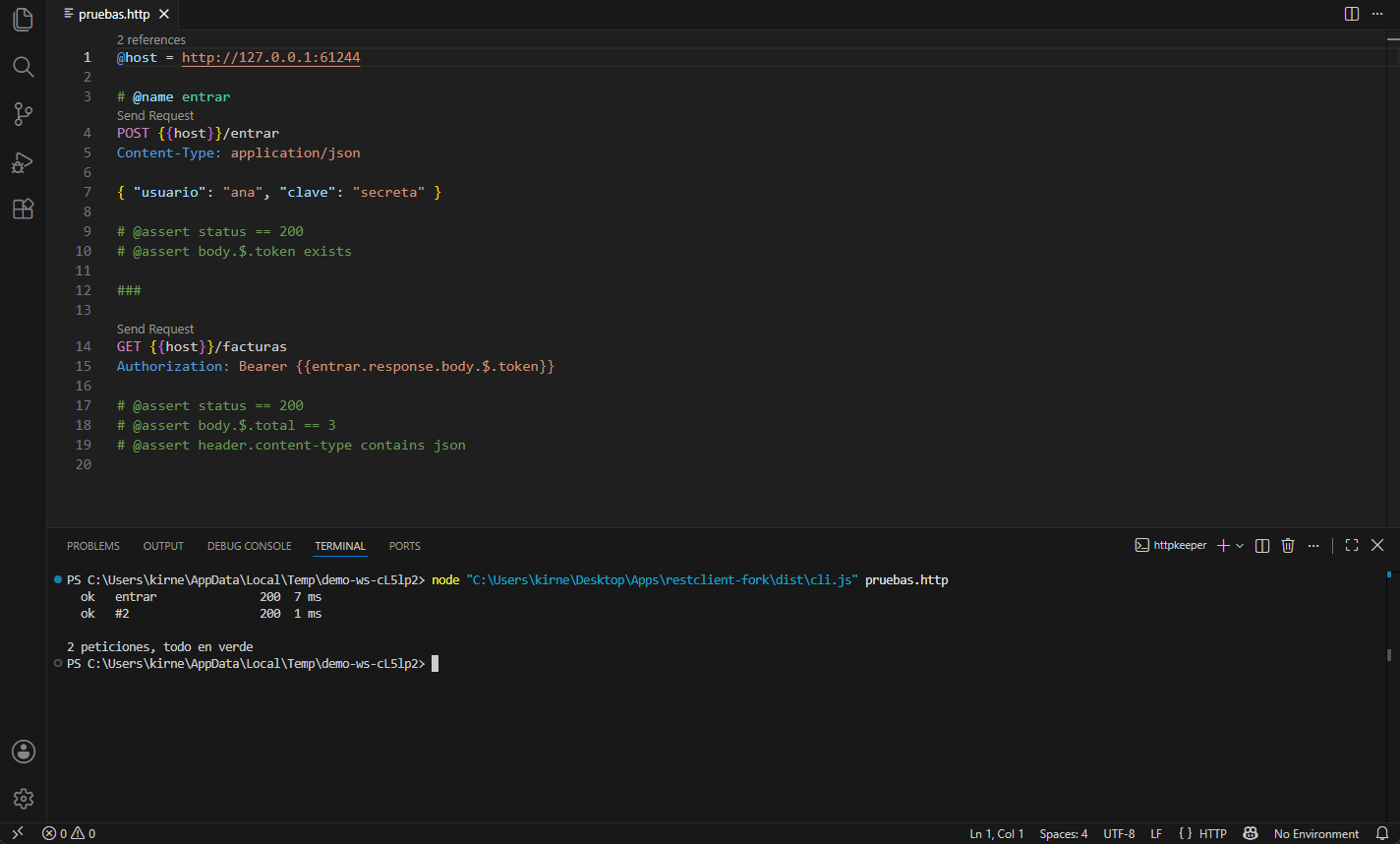
Task: Click line number 7 in gutter
Action: (x=87, y=192)
